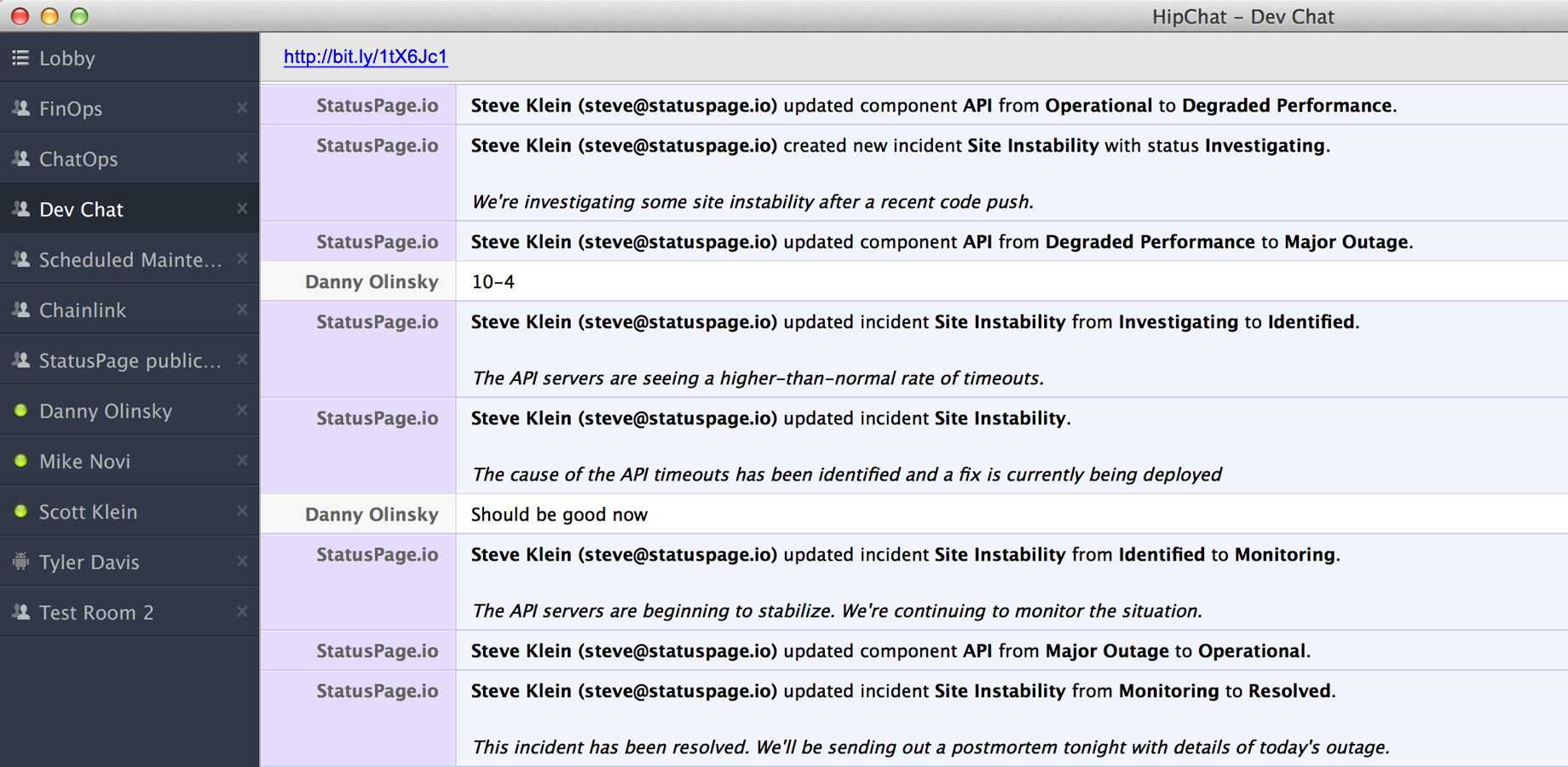Close the StatusPage public room tab
The height and width of the screenshot is (767, 1568).
pos(242,359)
